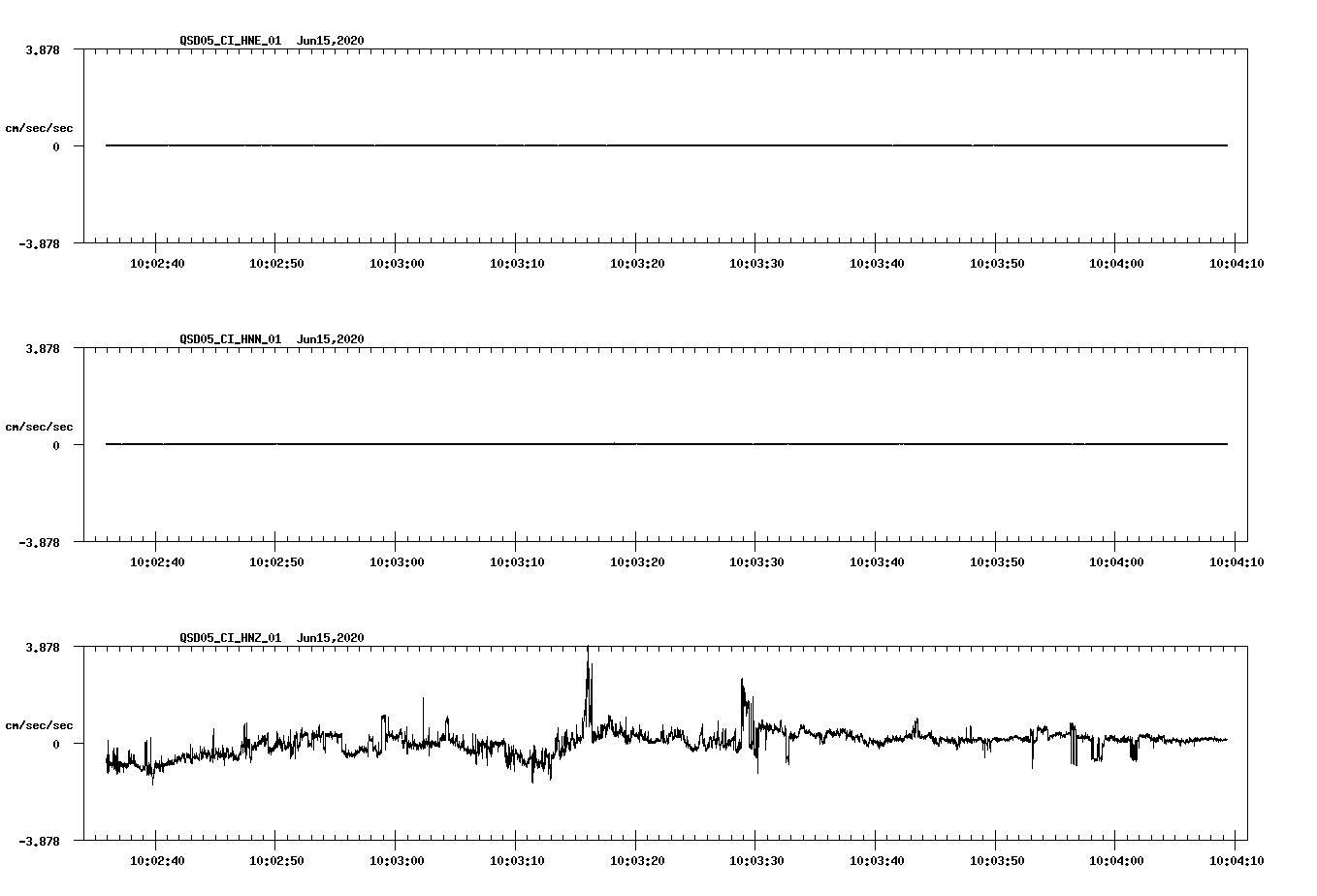This screenshot has height=896, width=1317.
Task: Pick 10:03:20 time label under HNN plot
Action: [636, 561]
